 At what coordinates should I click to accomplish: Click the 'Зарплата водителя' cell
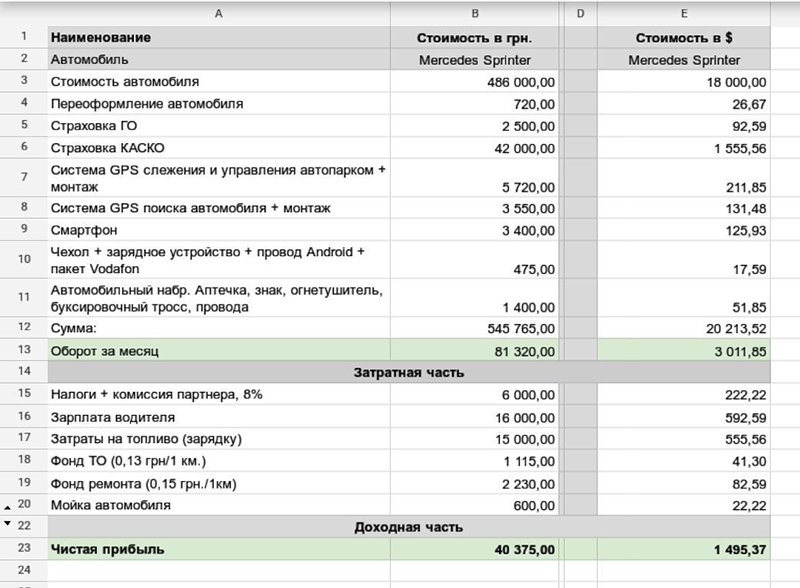219,418
